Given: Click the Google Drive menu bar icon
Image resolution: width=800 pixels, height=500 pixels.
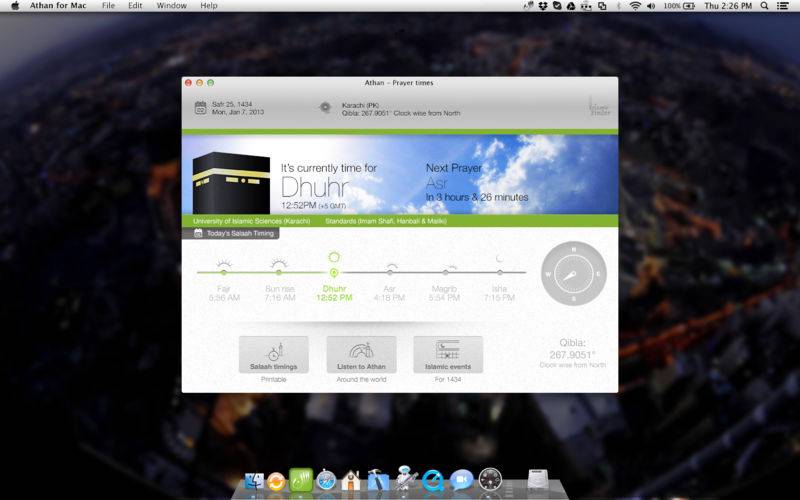Looking at the screenshot, I should [x=571, y=6].
